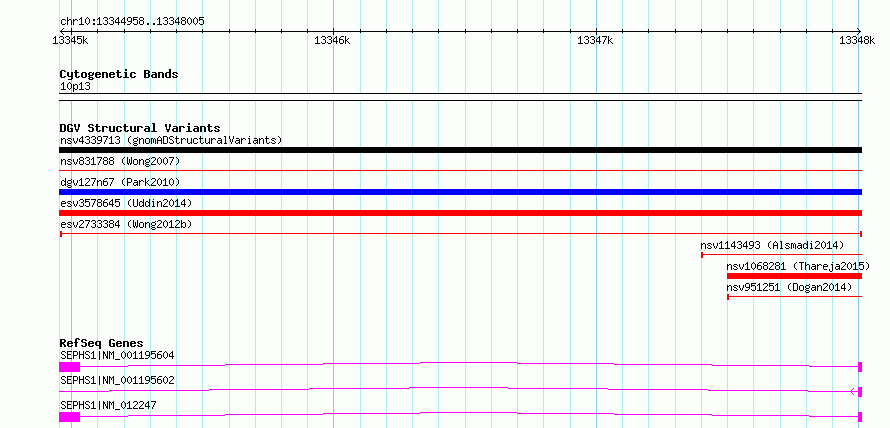Open variant esv2733384 (Wong2012b) label
890x428 pixels.
pos(126,225)
